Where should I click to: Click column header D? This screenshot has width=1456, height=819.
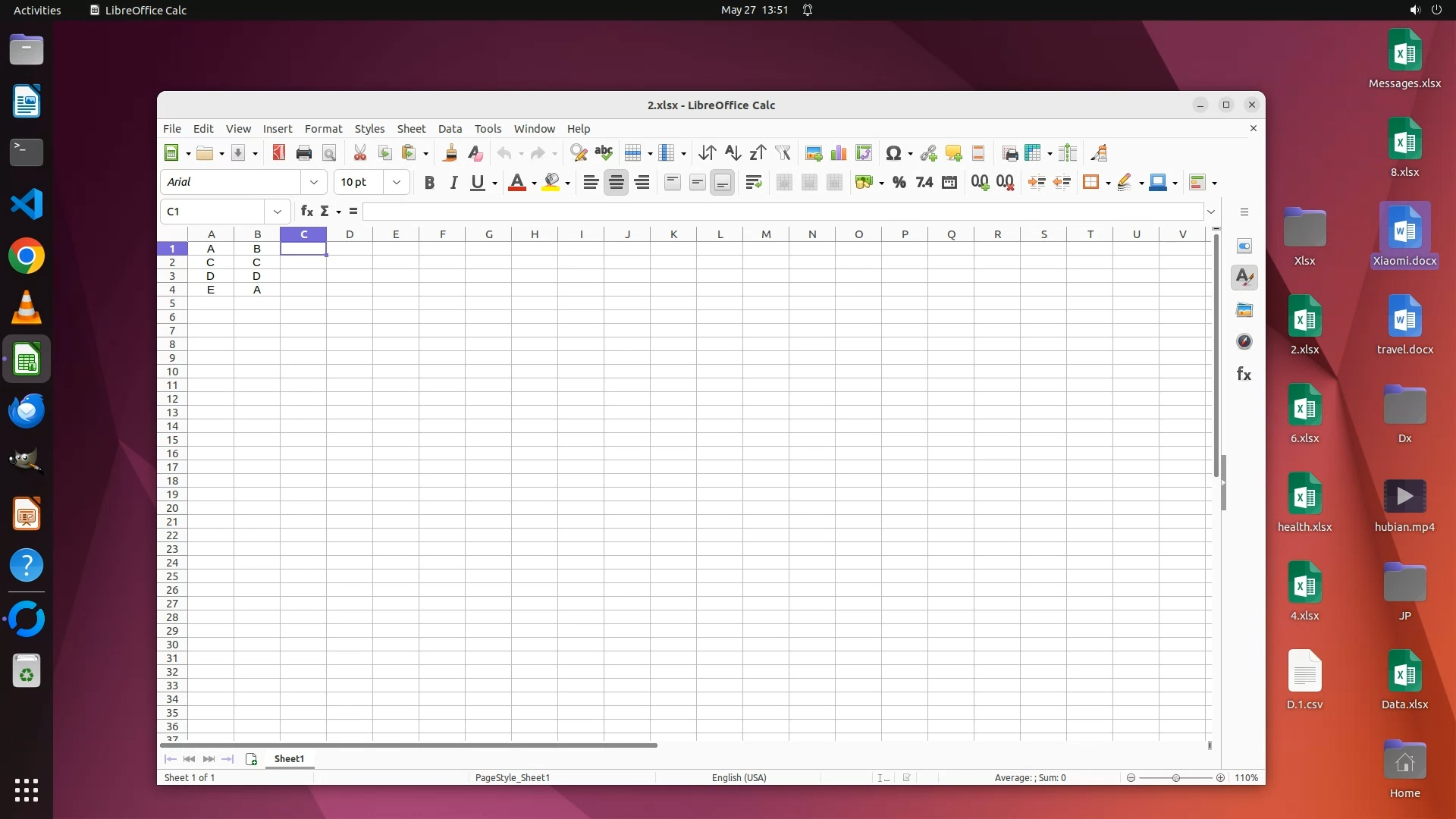pyautogui.click(x=350, y=234)
